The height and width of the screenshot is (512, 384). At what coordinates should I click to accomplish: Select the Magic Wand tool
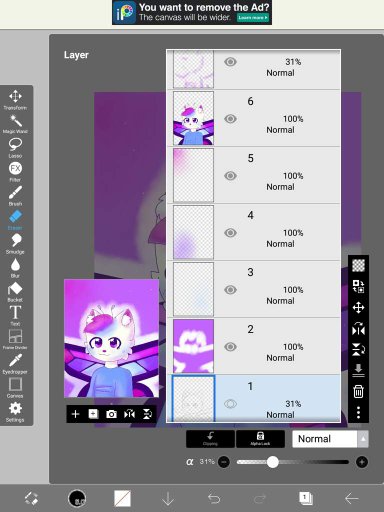point(15,124)
